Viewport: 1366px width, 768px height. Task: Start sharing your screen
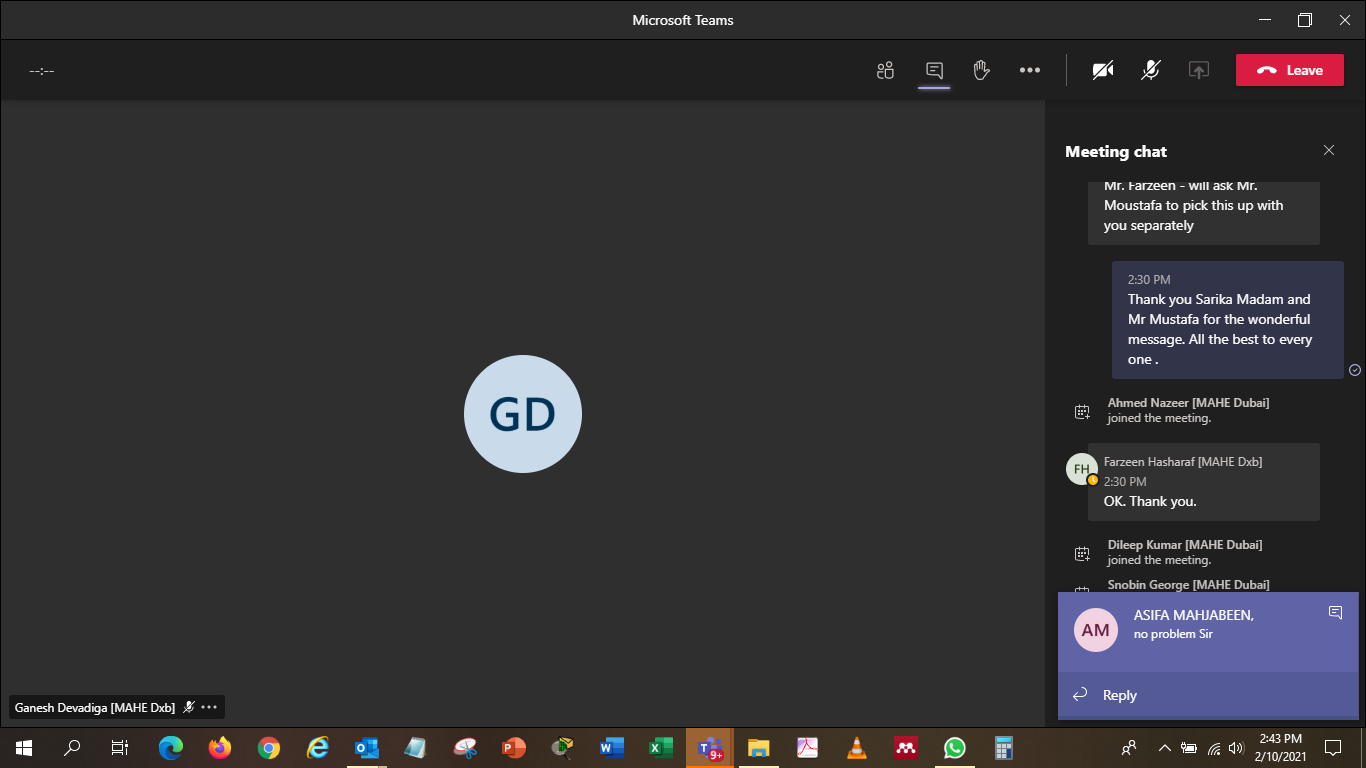1198,70
